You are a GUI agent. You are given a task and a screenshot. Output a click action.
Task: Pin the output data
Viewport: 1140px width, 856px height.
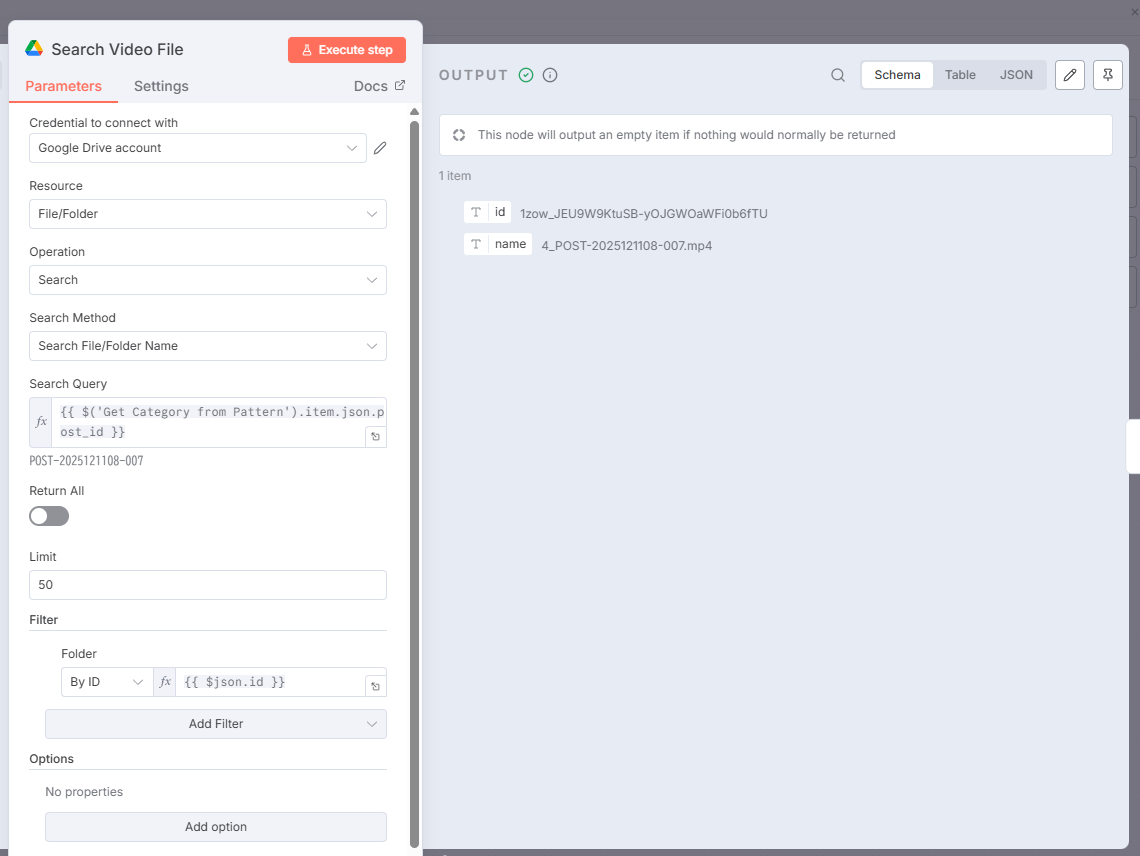click(x=1108, y=75)
